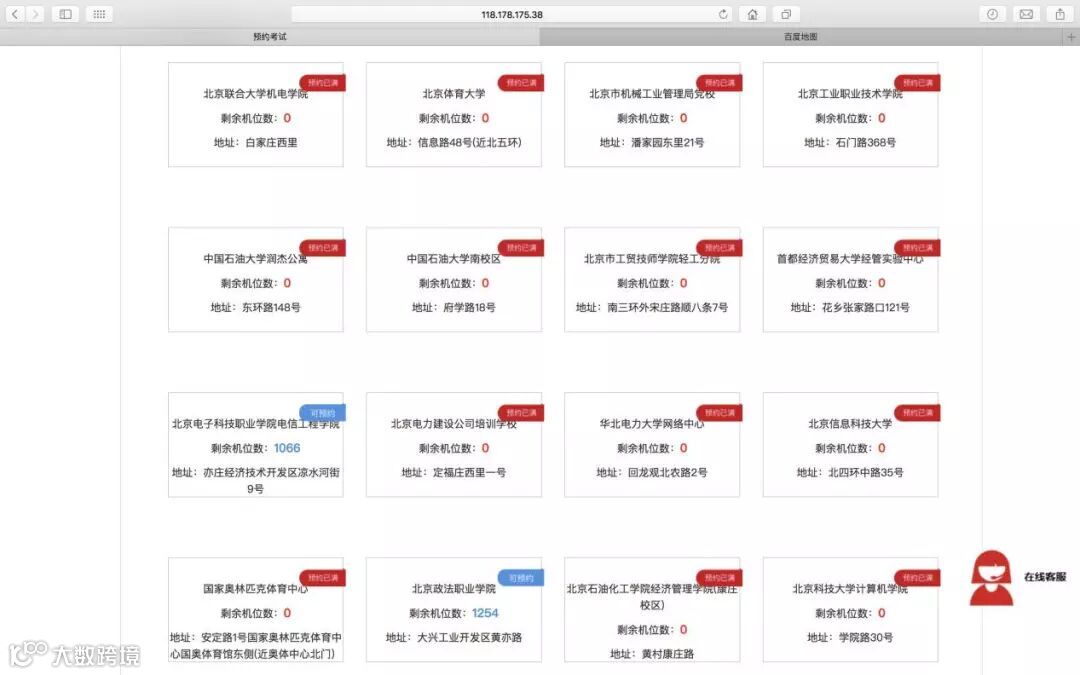Click 预约已满 badge on 国家奥林匹克体育中心

click(x=322, y=578)
